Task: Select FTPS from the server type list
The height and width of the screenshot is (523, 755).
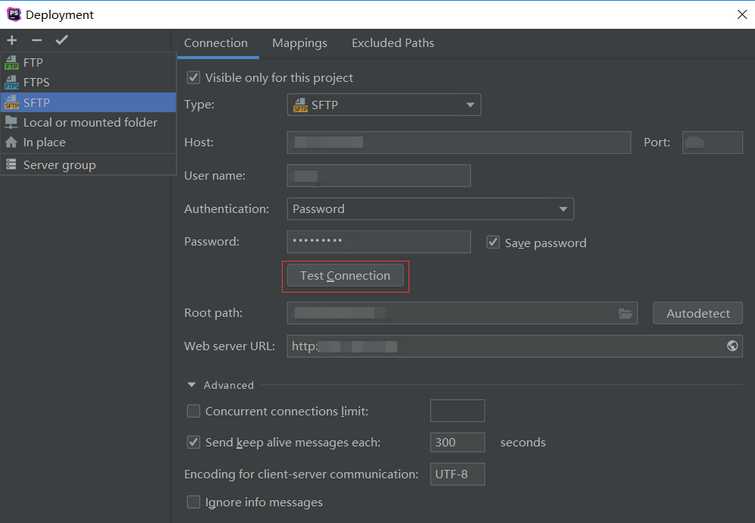Action: 88,82
